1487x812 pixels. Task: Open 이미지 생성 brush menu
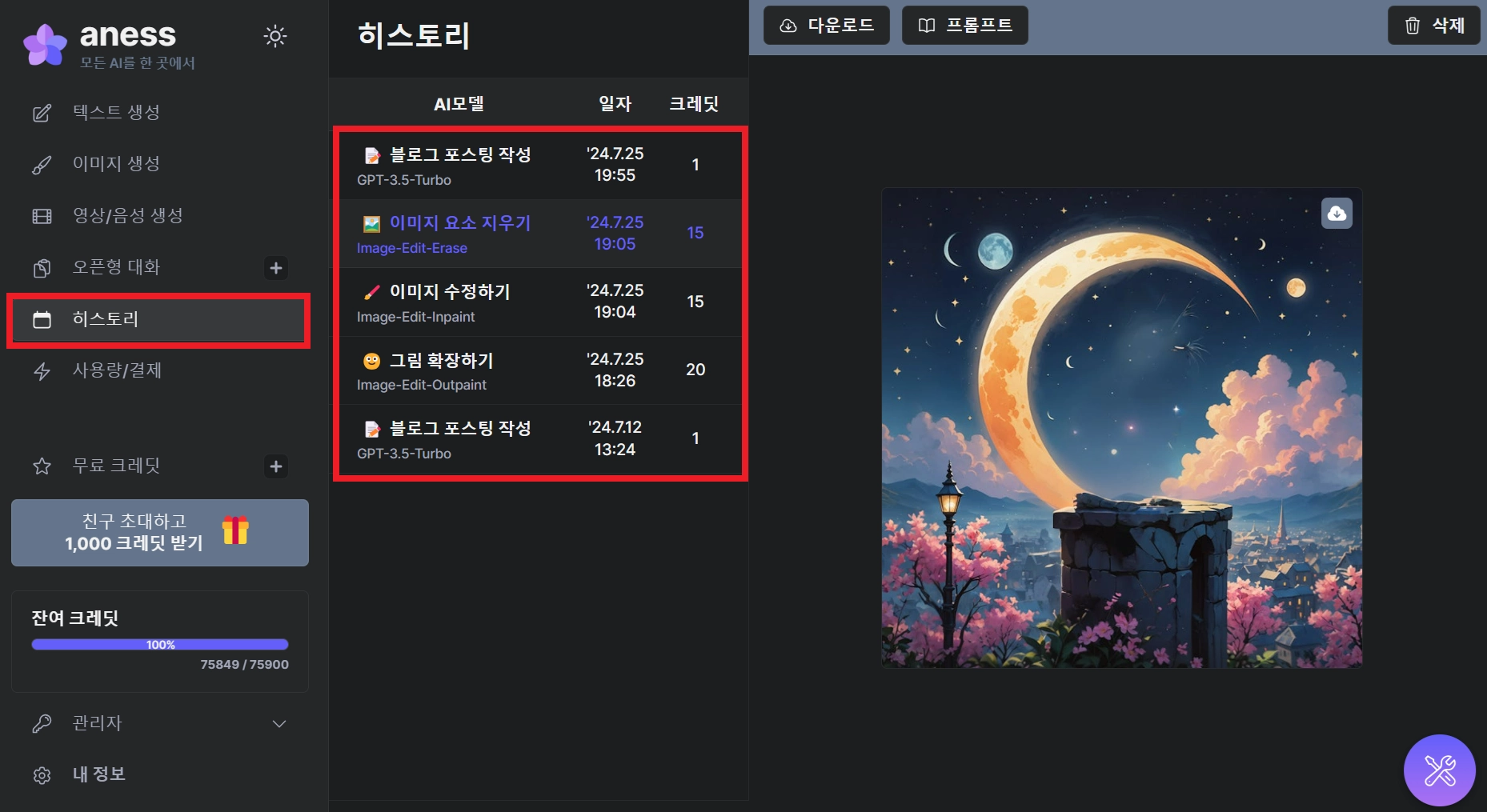pos(42,164)
